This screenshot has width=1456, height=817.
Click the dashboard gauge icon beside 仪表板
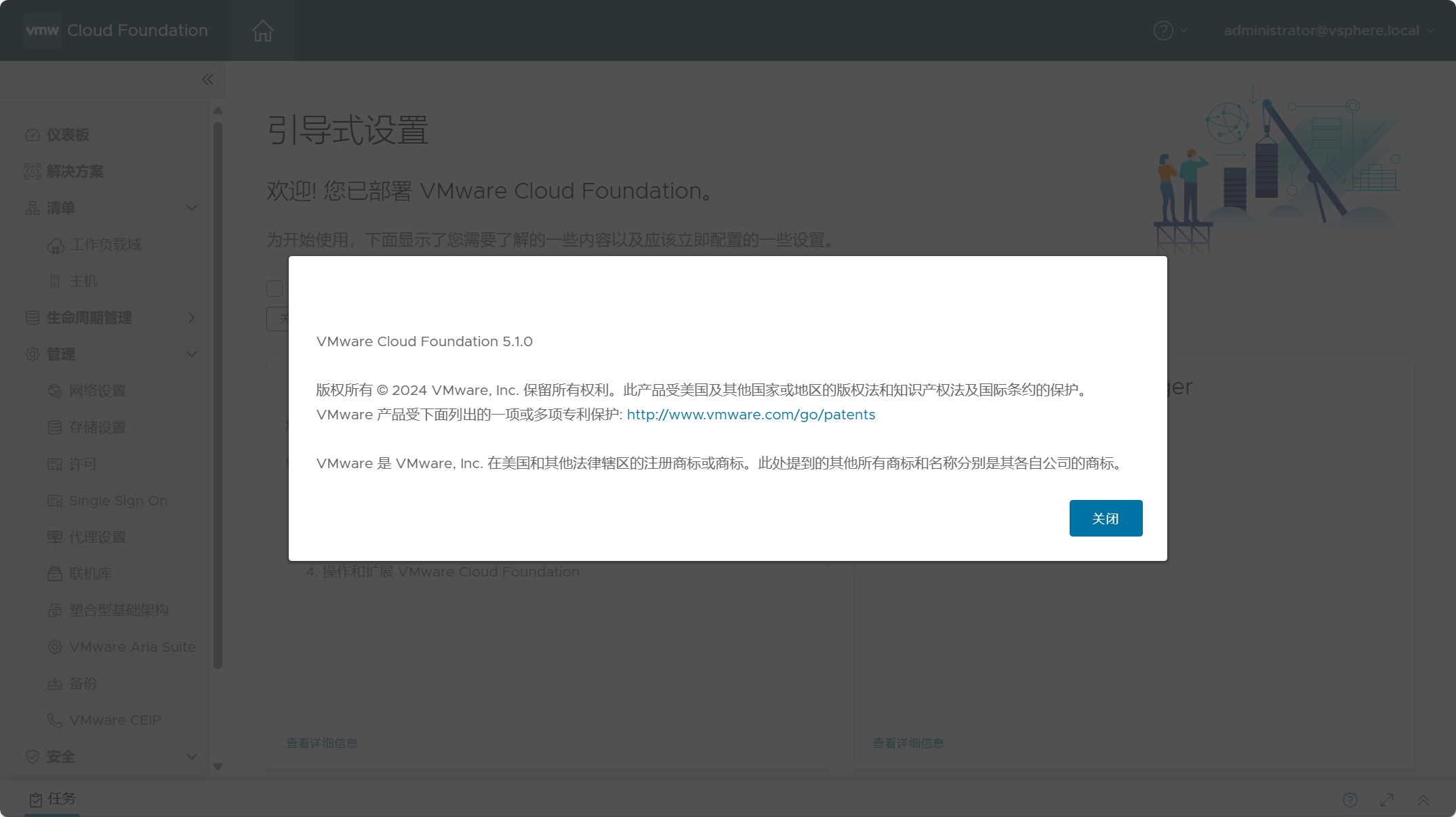tap(33, 135)
